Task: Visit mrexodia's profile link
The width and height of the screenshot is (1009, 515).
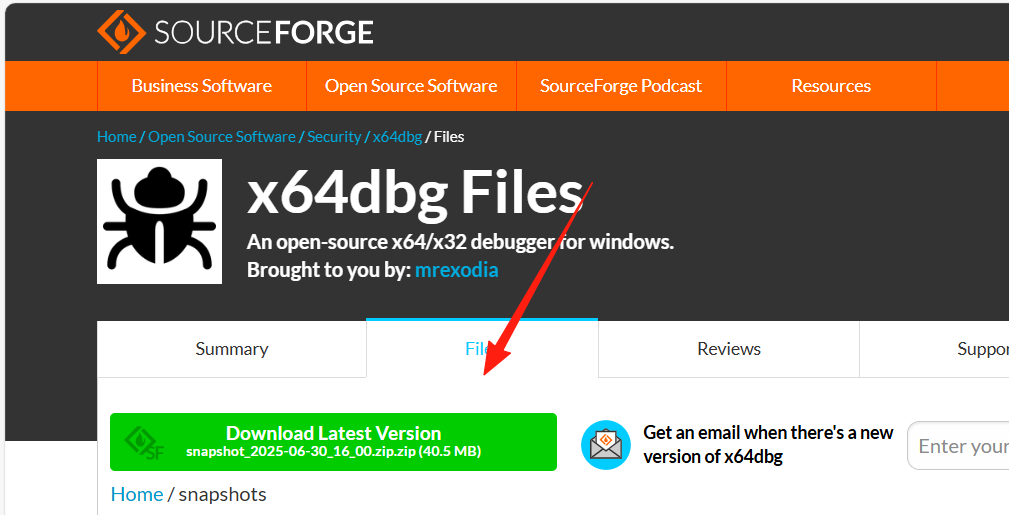Action: tap(457, 270)
